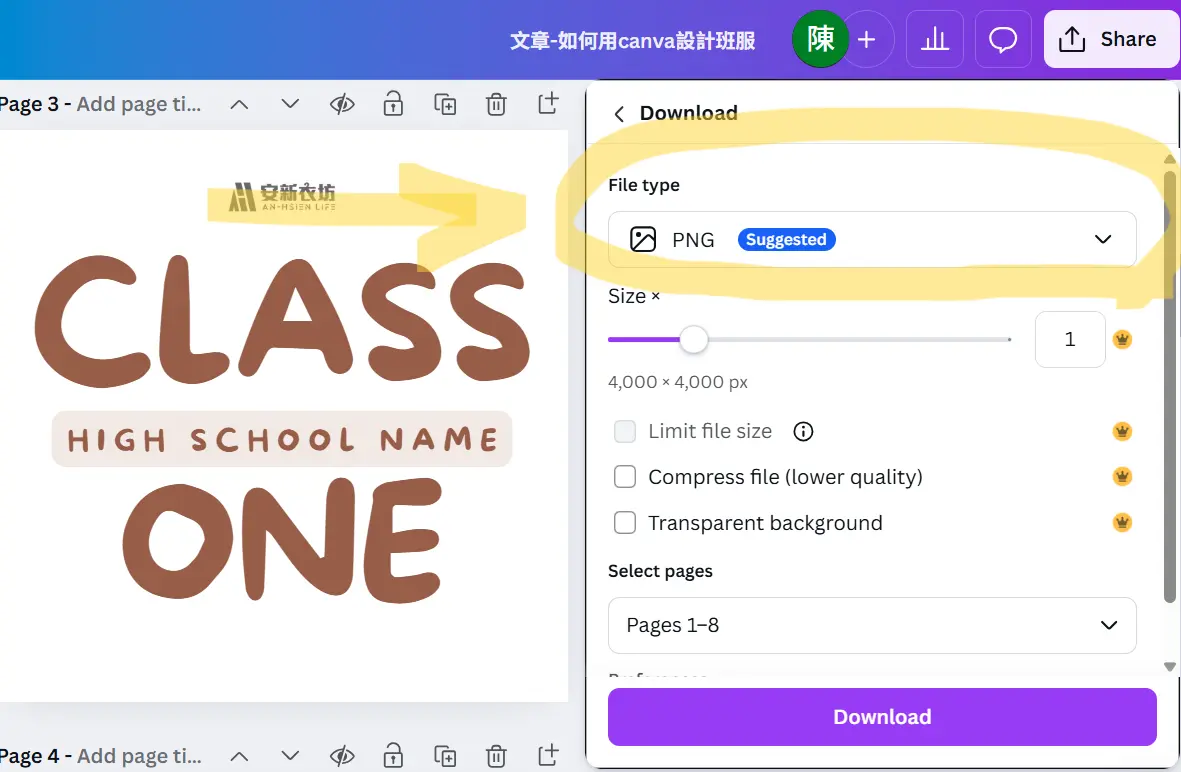Open the comments speech bubble icon

pos(1002,39)
